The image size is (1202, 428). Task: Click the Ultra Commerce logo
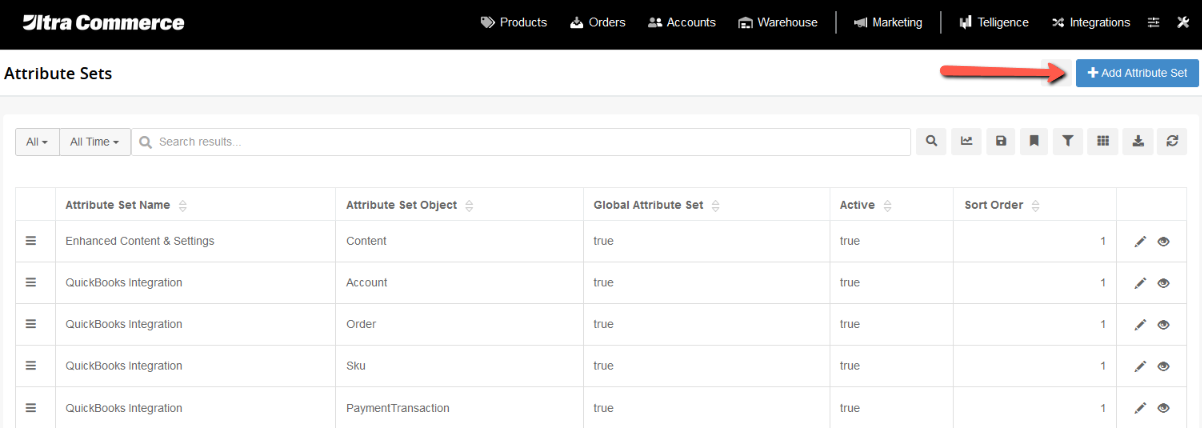104,22
